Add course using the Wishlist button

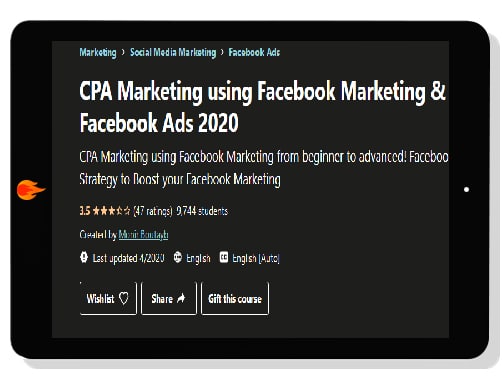[108, 298]
